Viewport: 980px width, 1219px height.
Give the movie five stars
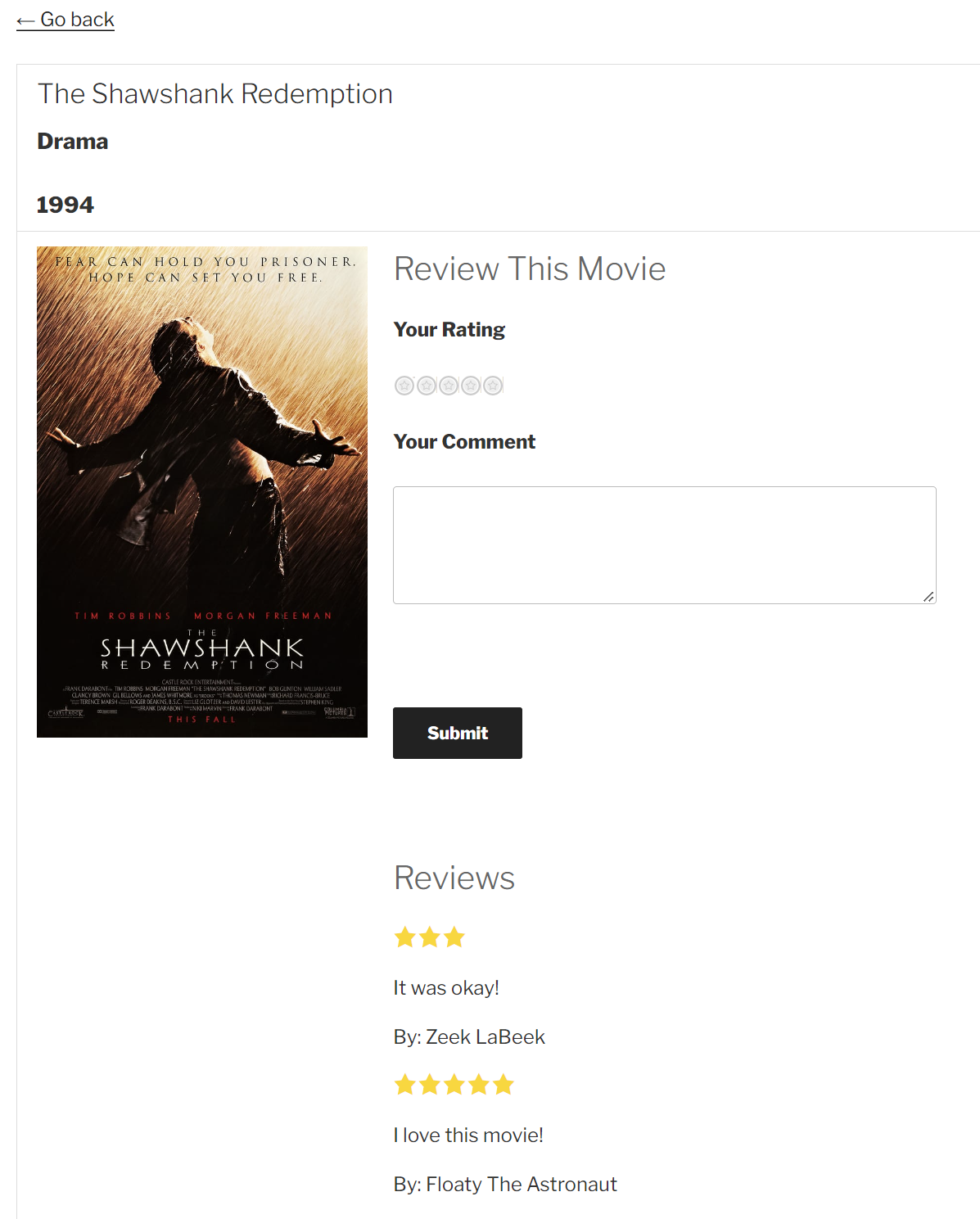tap(493, 386)
